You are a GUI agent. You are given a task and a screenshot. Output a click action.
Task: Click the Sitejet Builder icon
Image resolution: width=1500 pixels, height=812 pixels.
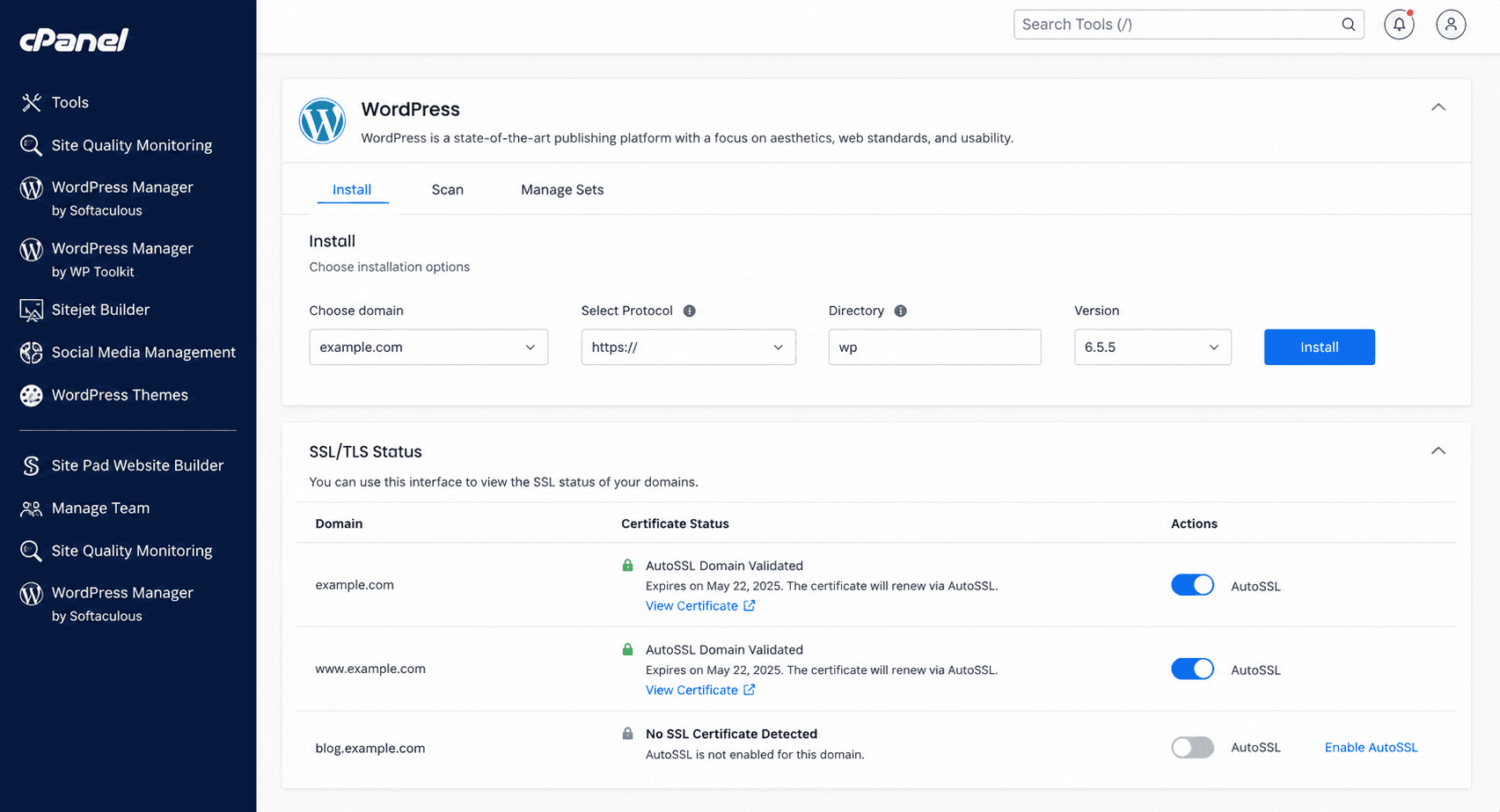(x=32, y=310)
